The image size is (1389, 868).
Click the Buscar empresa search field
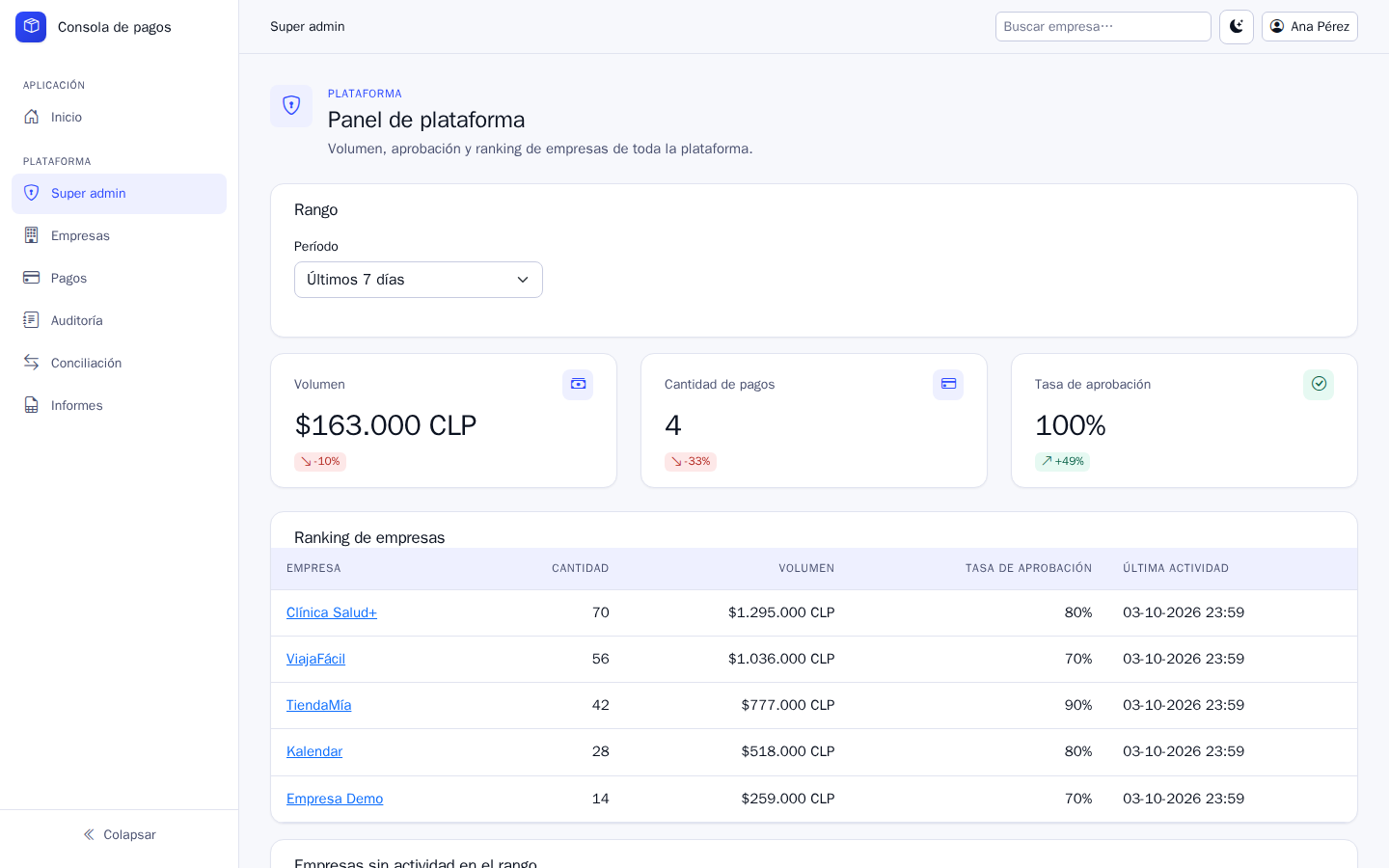1103,27
